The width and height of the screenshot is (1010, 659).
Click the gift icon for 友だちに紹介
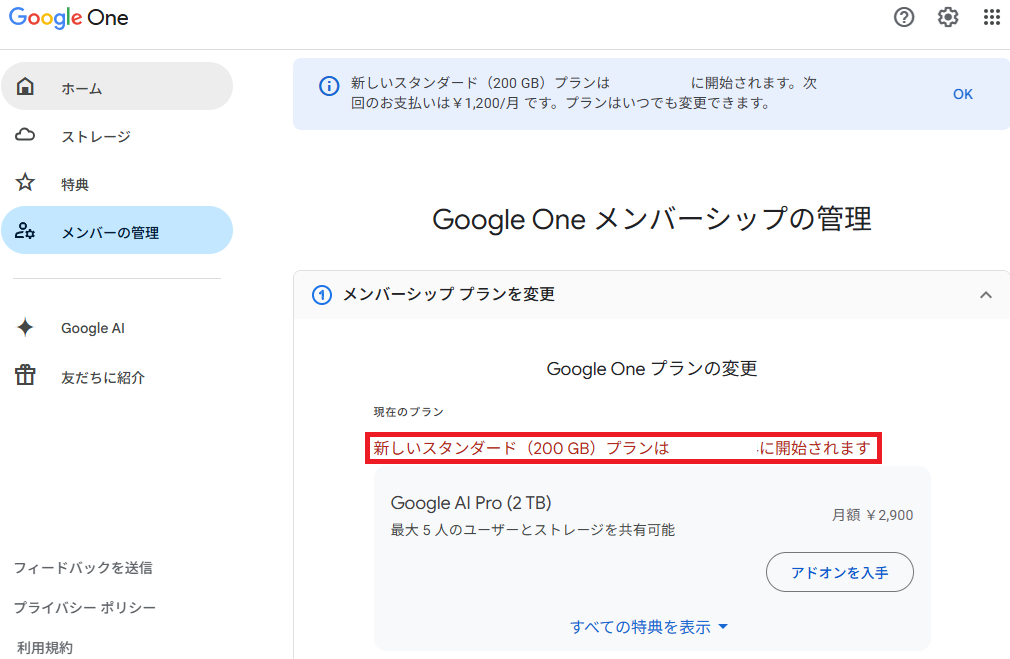click(26, 376)
